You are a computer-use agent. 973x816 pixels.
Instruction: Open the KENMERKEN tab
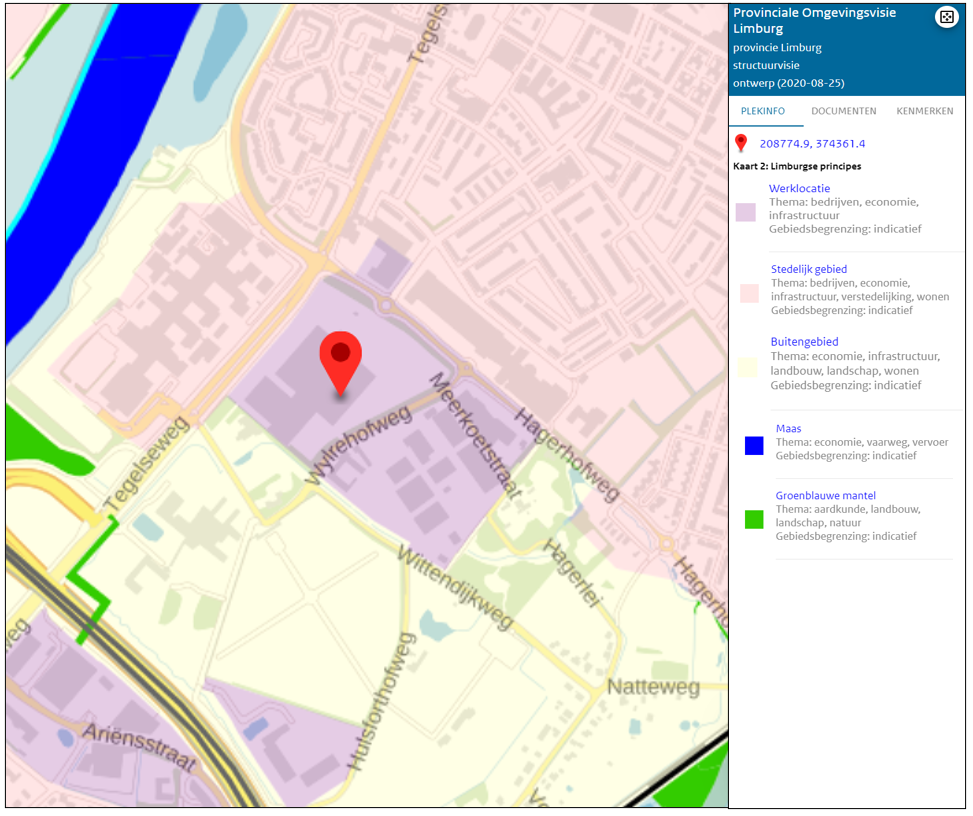[x=925, y=111]
